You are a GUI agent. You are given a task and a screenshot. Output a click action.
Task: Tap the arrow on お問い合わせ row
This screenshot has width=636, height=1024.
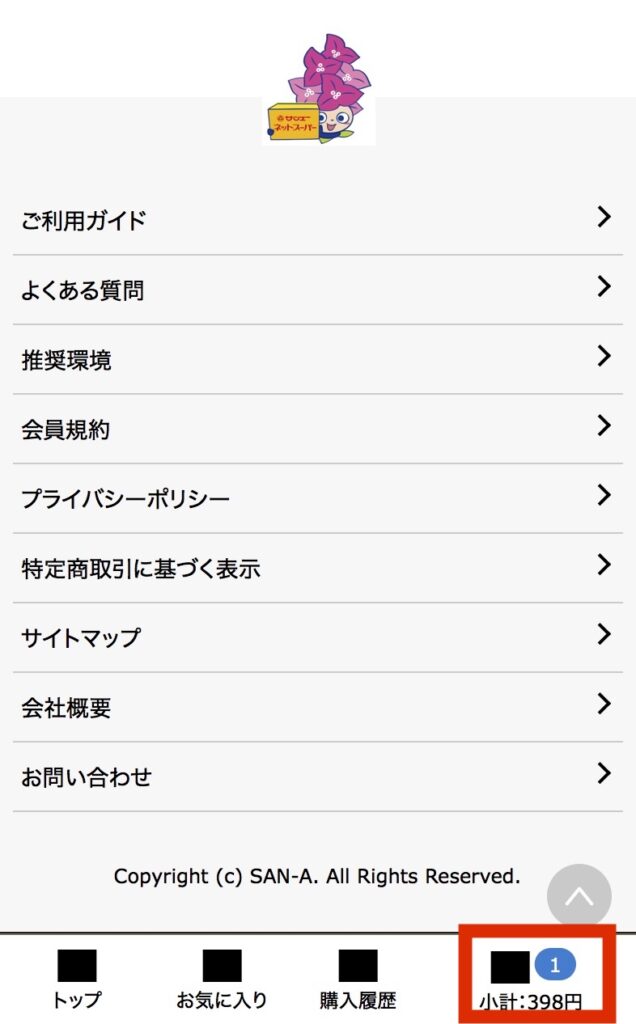click(603, 773)
